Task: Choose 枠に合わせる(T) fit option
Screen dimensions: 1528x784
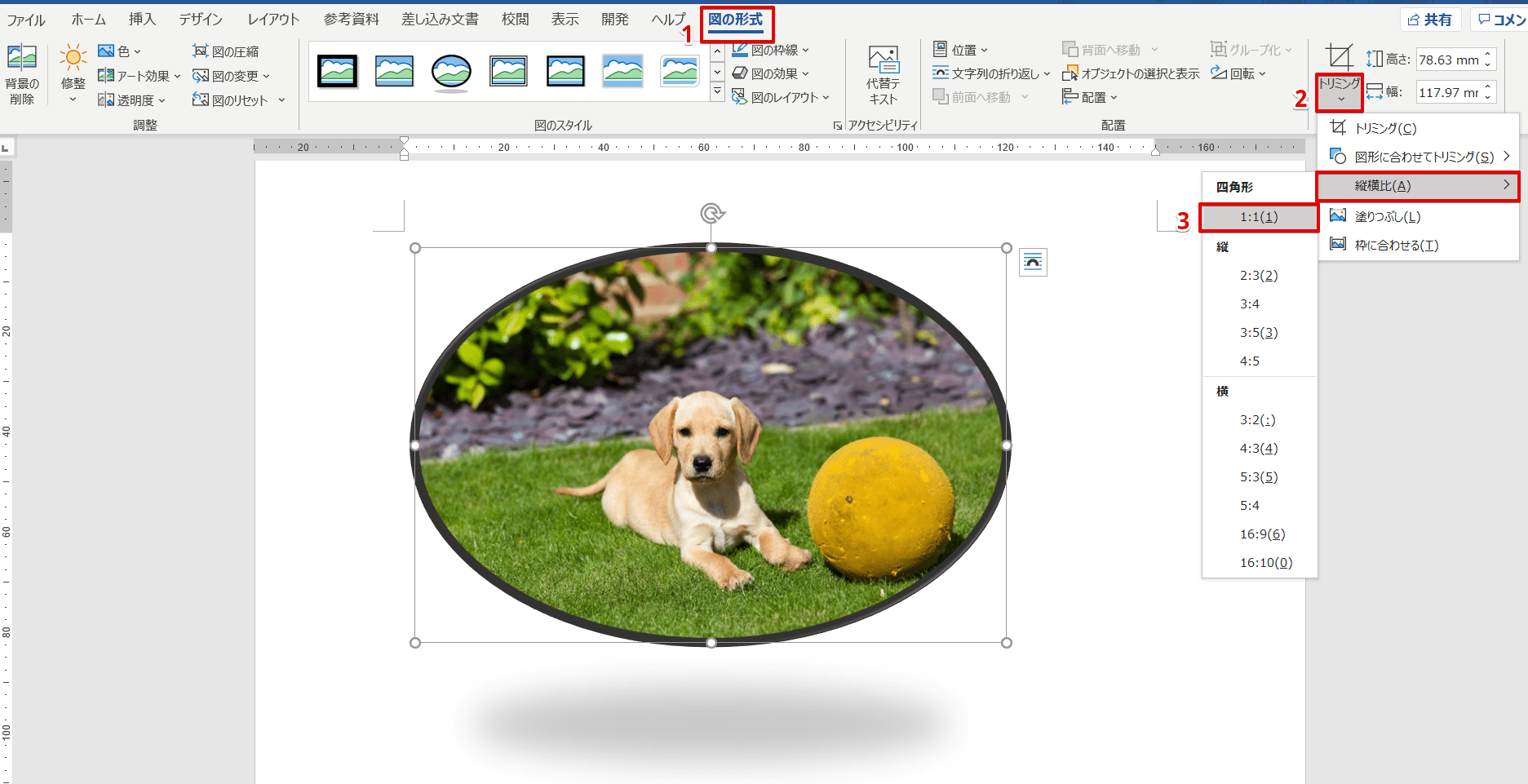Action: tap(1418, 245)
